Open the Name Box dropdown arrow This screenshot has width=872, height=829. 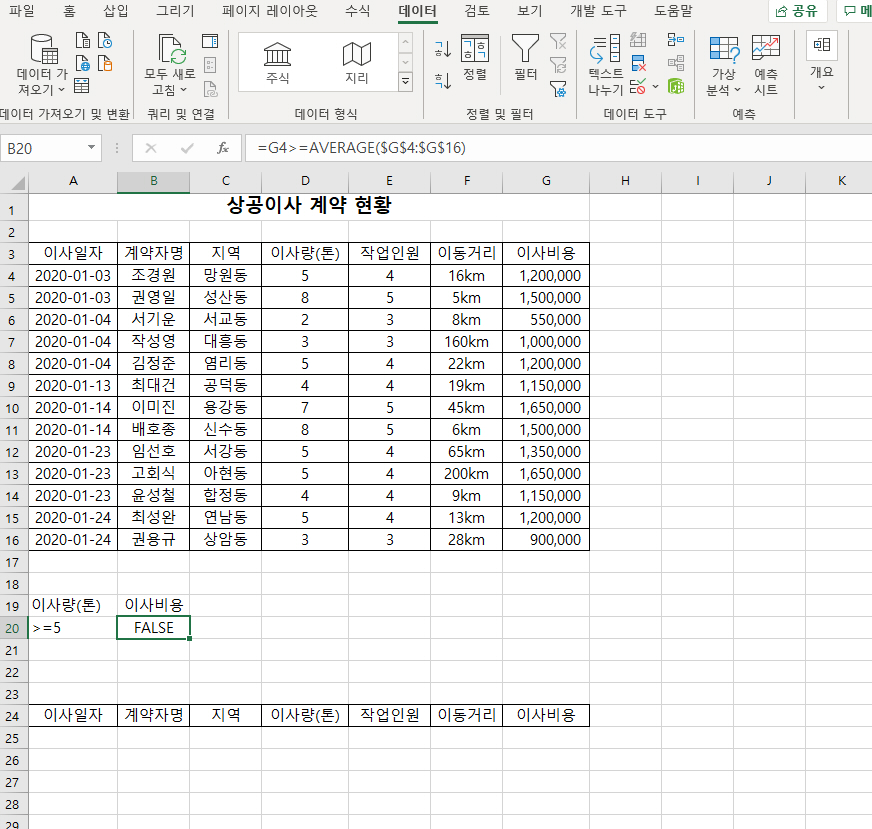[x=92, y=148]
